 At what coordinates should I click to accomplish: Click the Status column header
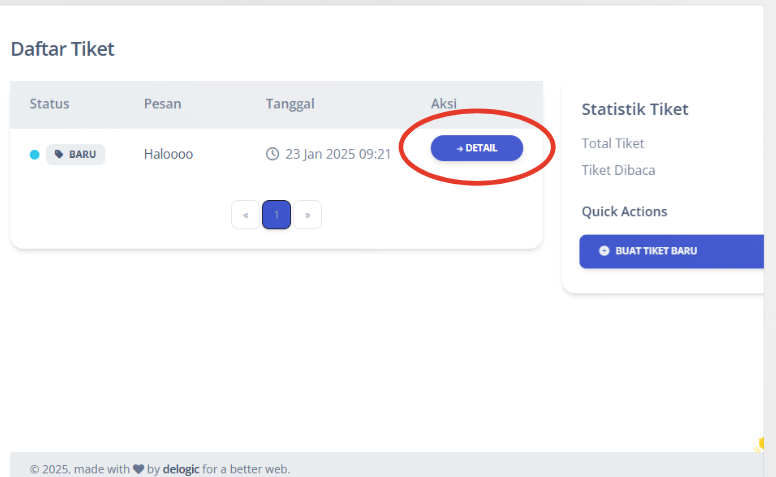pyautogui.click(x=49, y=104)
